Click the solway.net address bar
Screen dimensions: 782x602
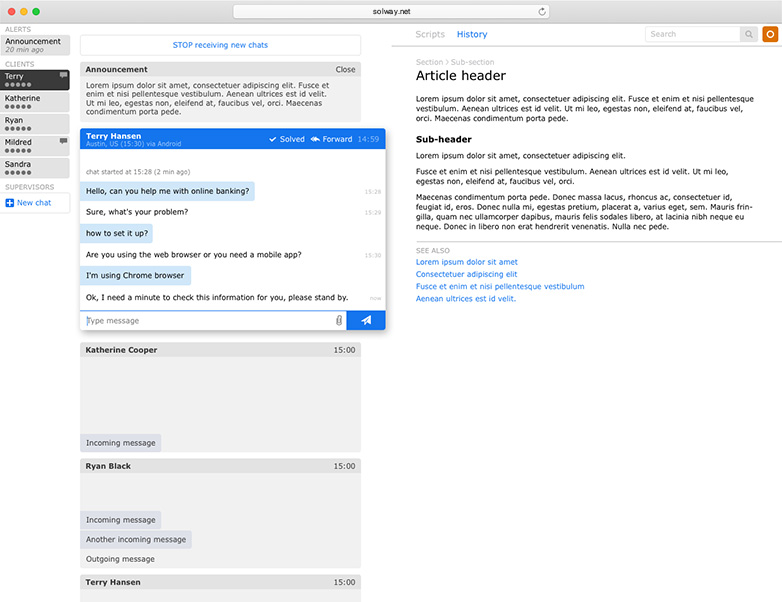tap(391, 11)
